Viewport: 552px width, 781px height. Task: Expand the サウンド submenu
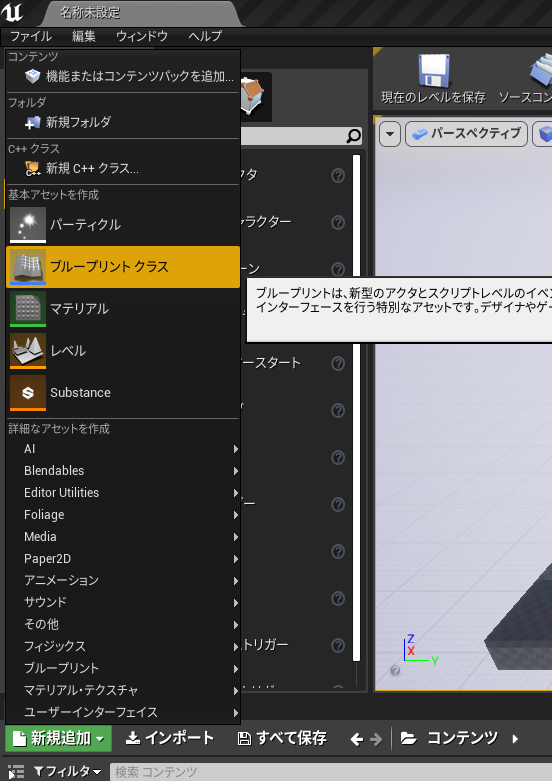click(123, 603)
